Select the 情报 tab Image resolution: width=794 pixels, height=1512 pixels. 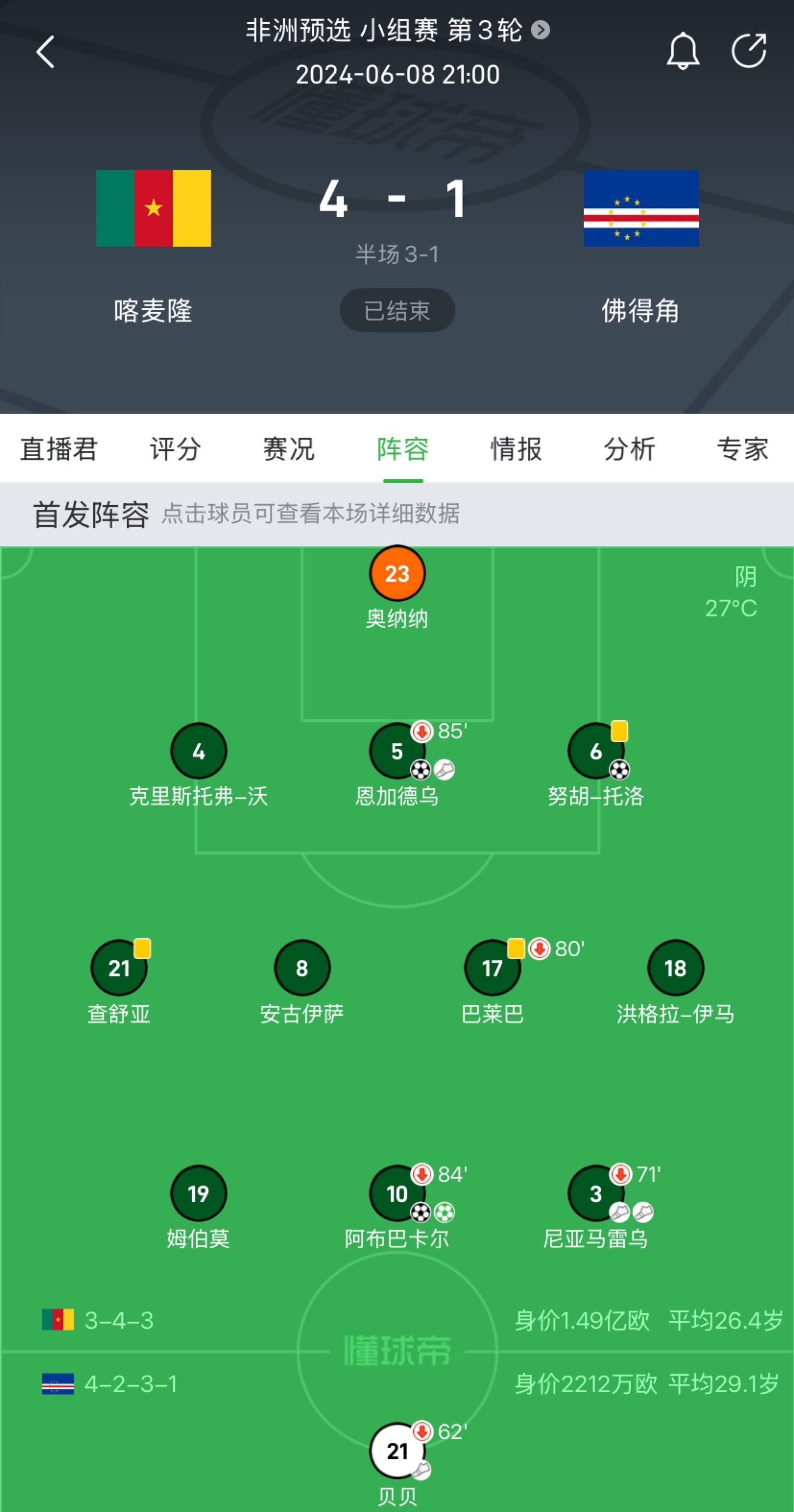pos(516,449)
